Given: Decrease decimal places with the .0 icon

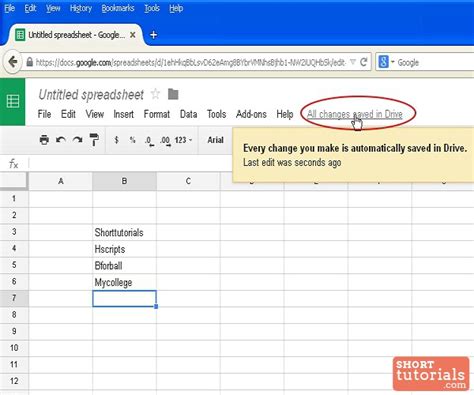Looking at the screenshot, I should point(149,141).
